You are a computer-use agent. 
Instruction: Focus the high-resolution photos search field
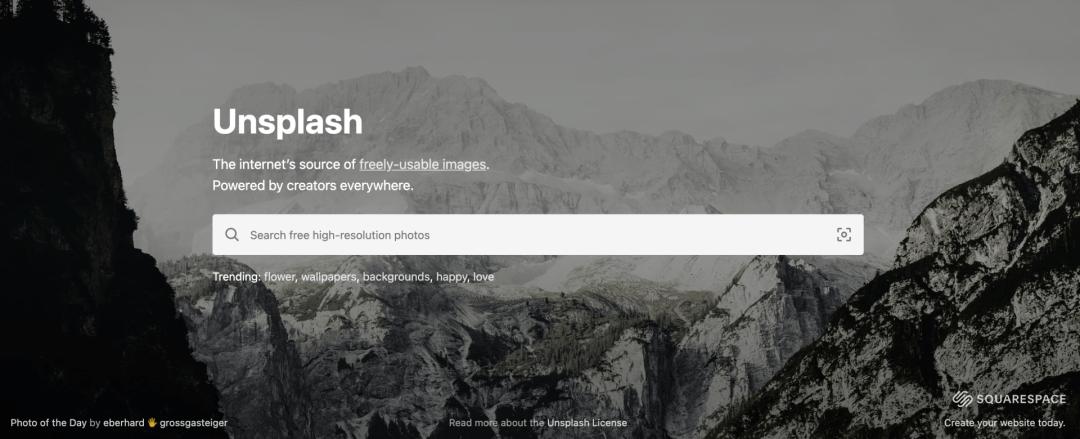click(537, 235)
